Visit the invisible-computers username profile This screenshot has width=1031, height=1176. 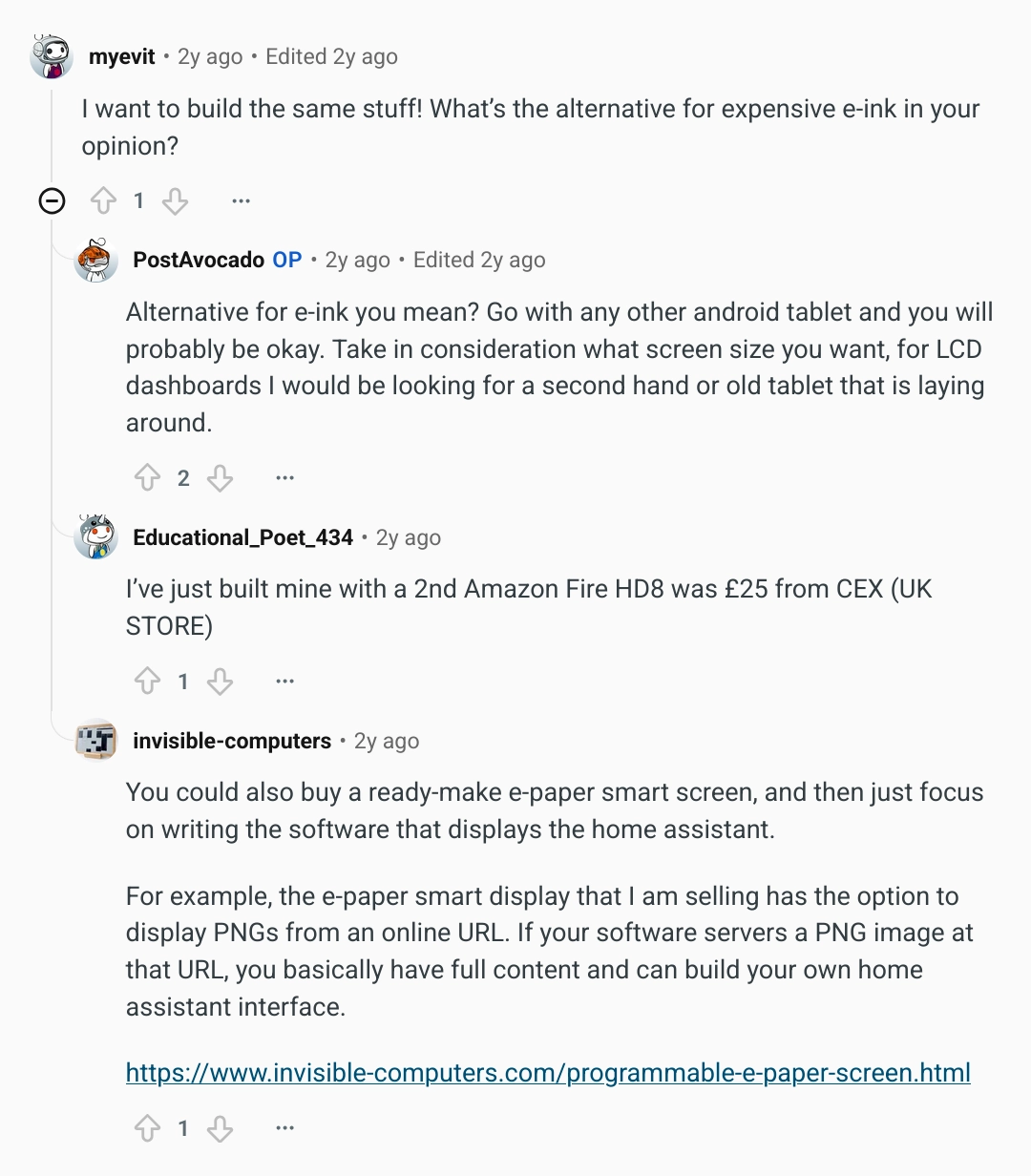[232, 742]
